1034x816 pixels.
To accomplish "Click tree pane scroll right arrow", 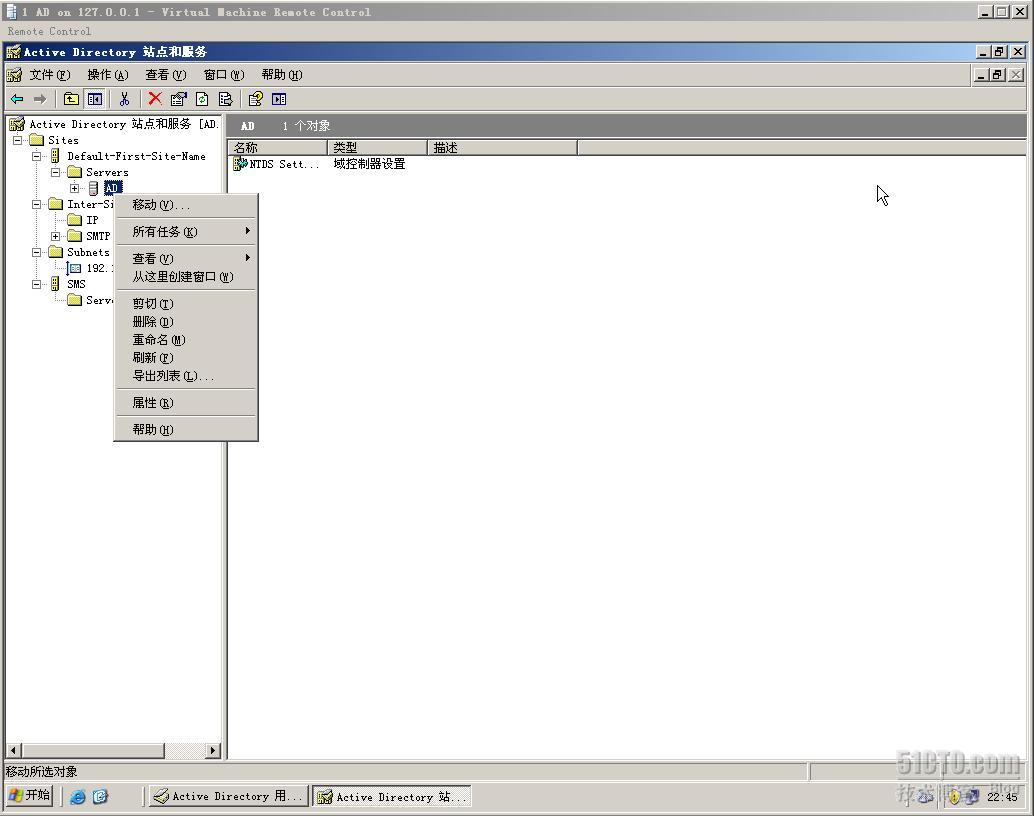I will [212, 751].
